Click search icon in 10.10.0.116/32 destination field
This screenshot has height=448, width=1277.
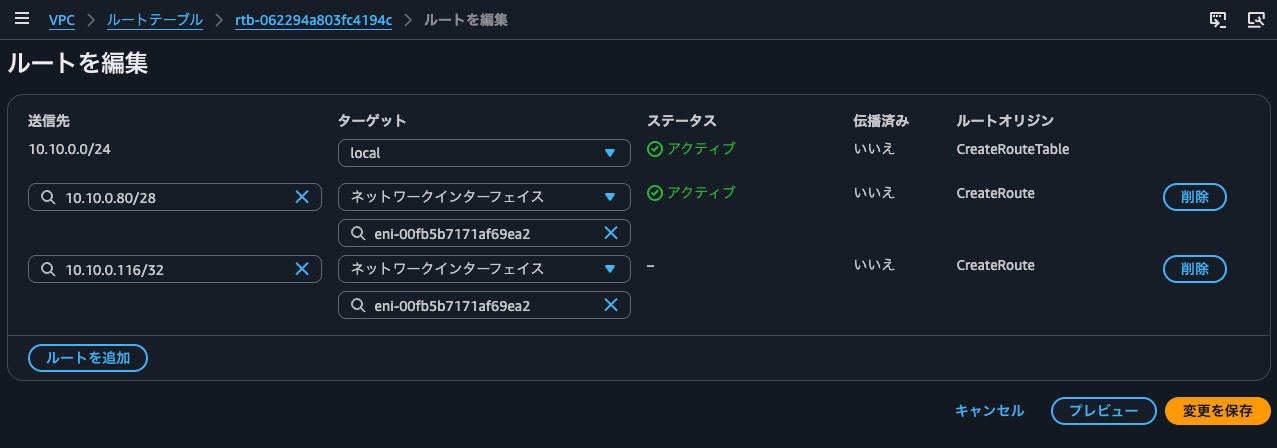pyautogui.click(x=47, y=269)
